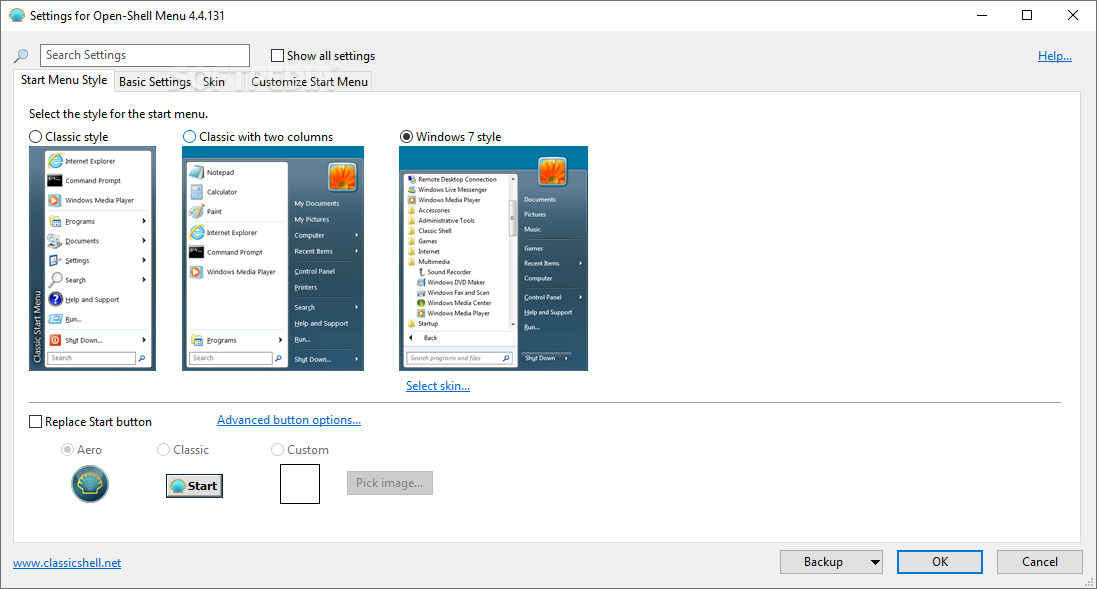Click inside the Search Settings input field
The height and width of the screenshot is (589, 1097).
144,55
